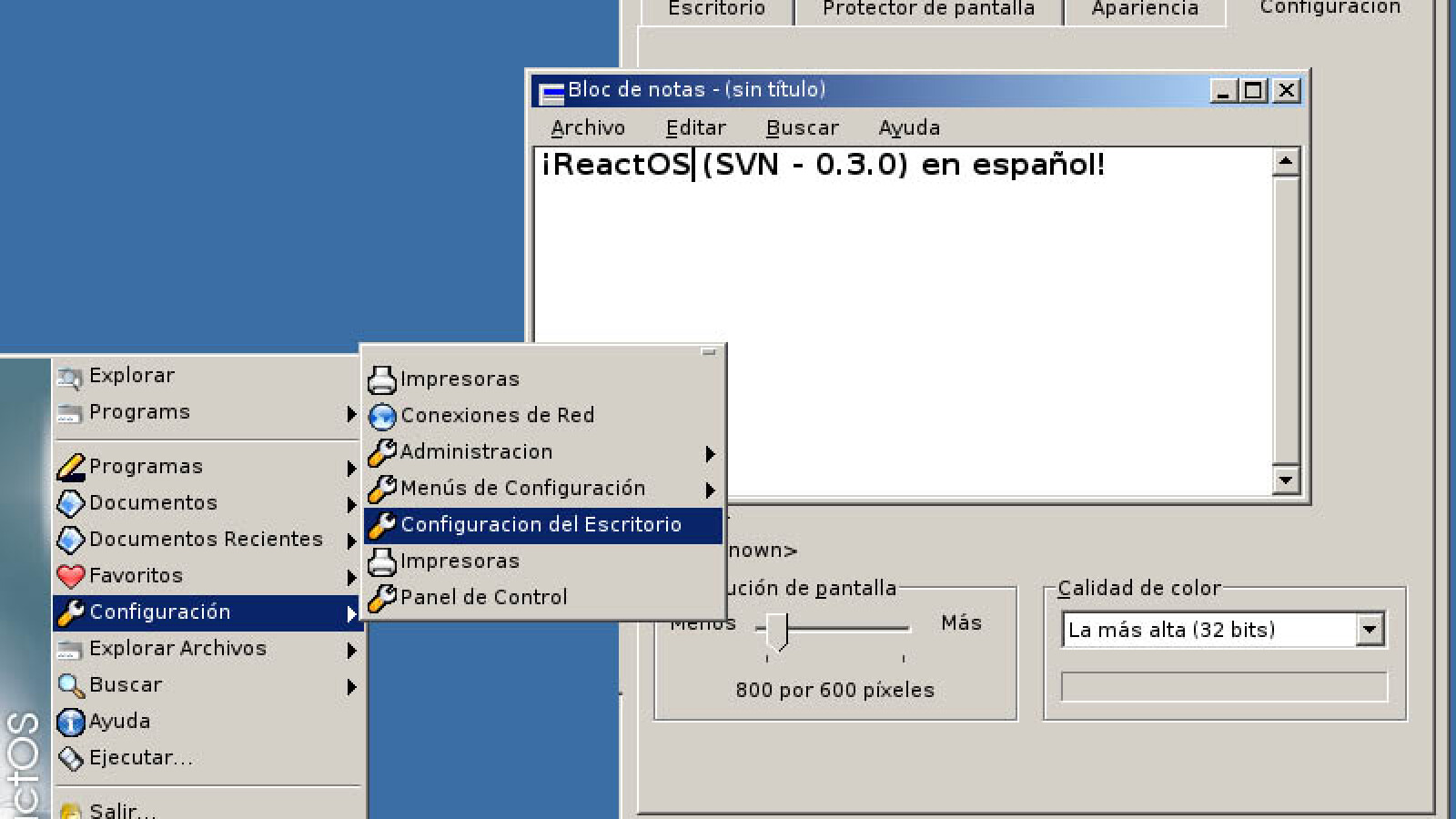
Task: Click the screen resolution slider handle
Action: (x=776, y=629)
